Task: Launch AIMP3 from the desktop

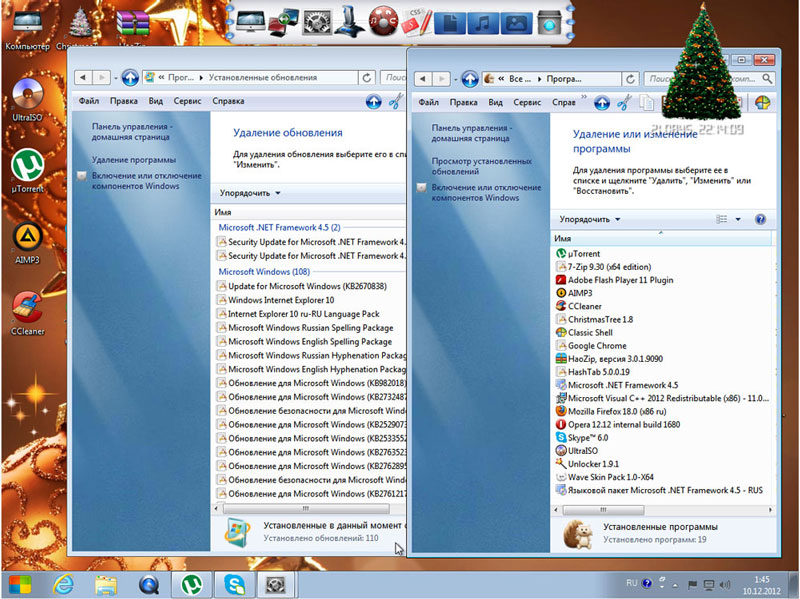Action: [x=27, y=238]
